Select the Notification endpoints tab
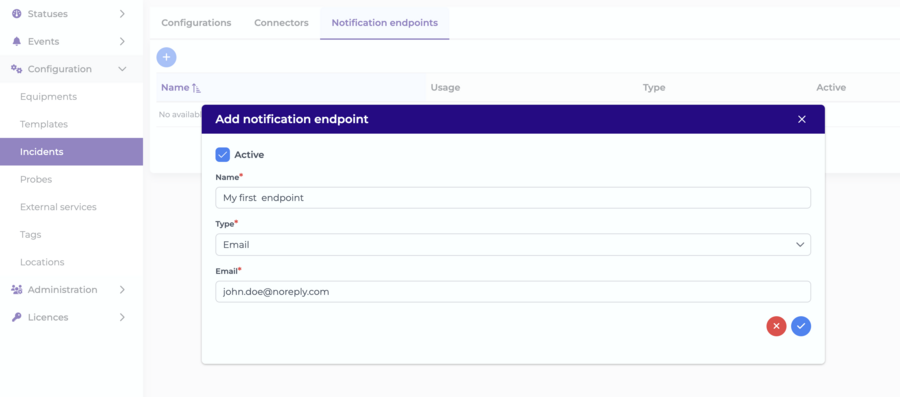The height and width of the screenshot is (397, 900). [x=385, y=23]
